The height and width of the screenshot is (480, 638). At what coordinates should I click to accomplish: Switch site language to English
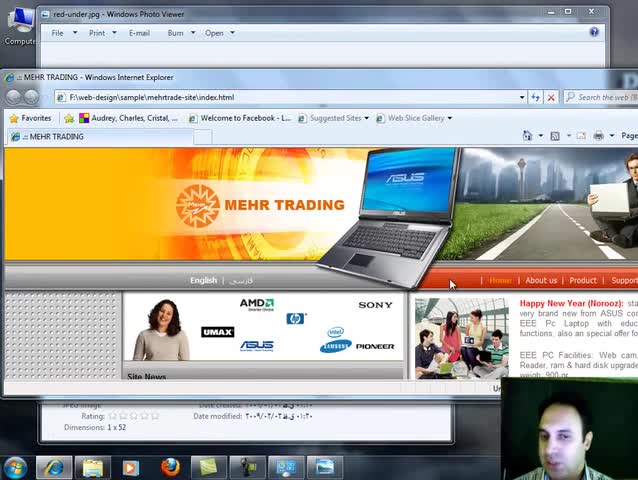[x=203, y=280]
